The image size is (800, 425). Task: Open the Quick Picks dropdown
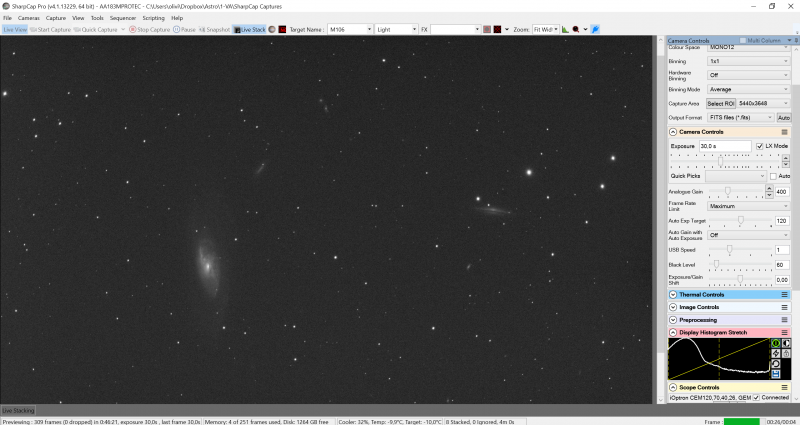coord(736,176)
